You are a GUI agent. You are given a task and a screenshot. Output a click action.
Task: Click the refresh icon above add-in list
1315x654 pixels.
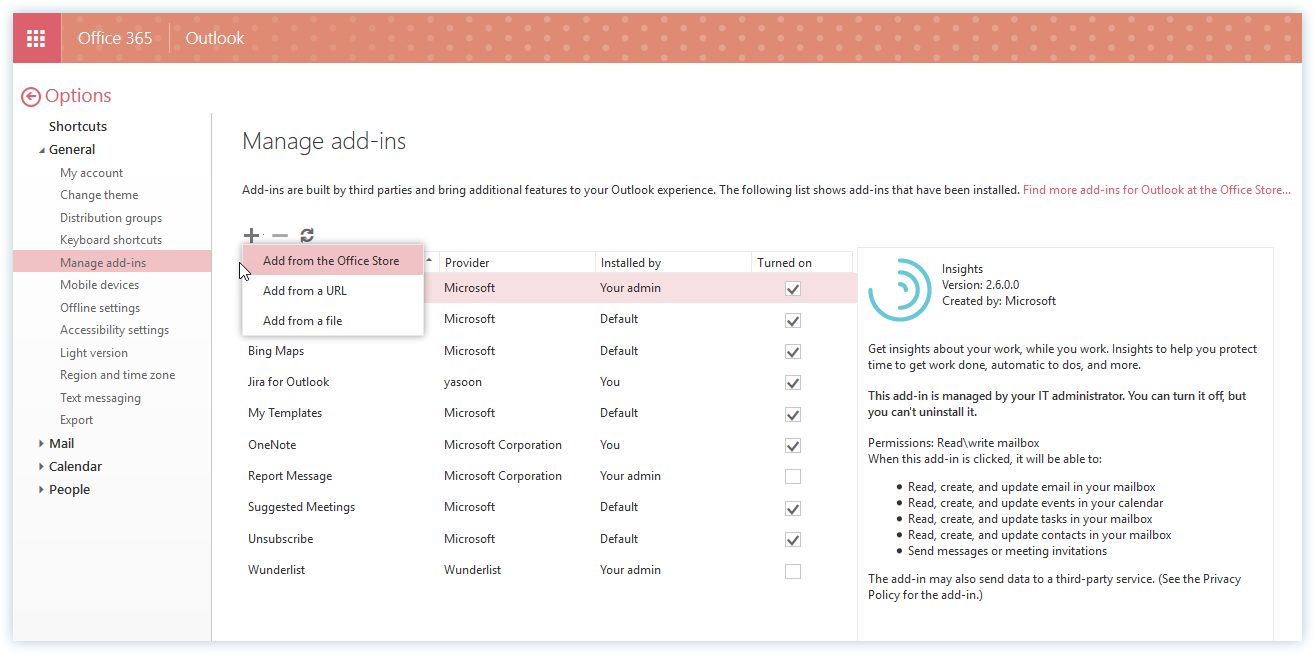307,236
